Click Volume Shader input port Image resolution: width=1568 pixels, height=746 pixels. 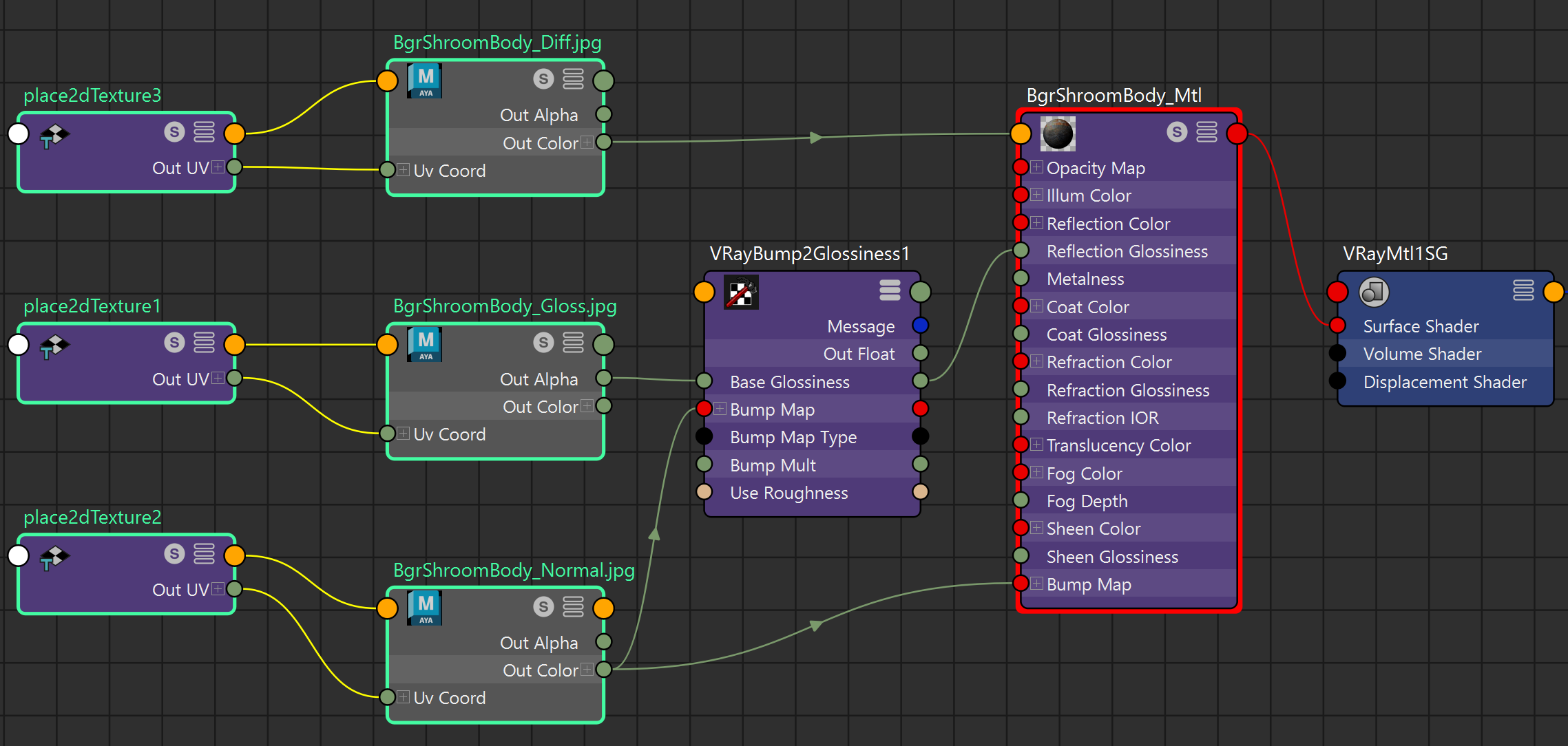pyautogui.click(x=1337, y=353)
